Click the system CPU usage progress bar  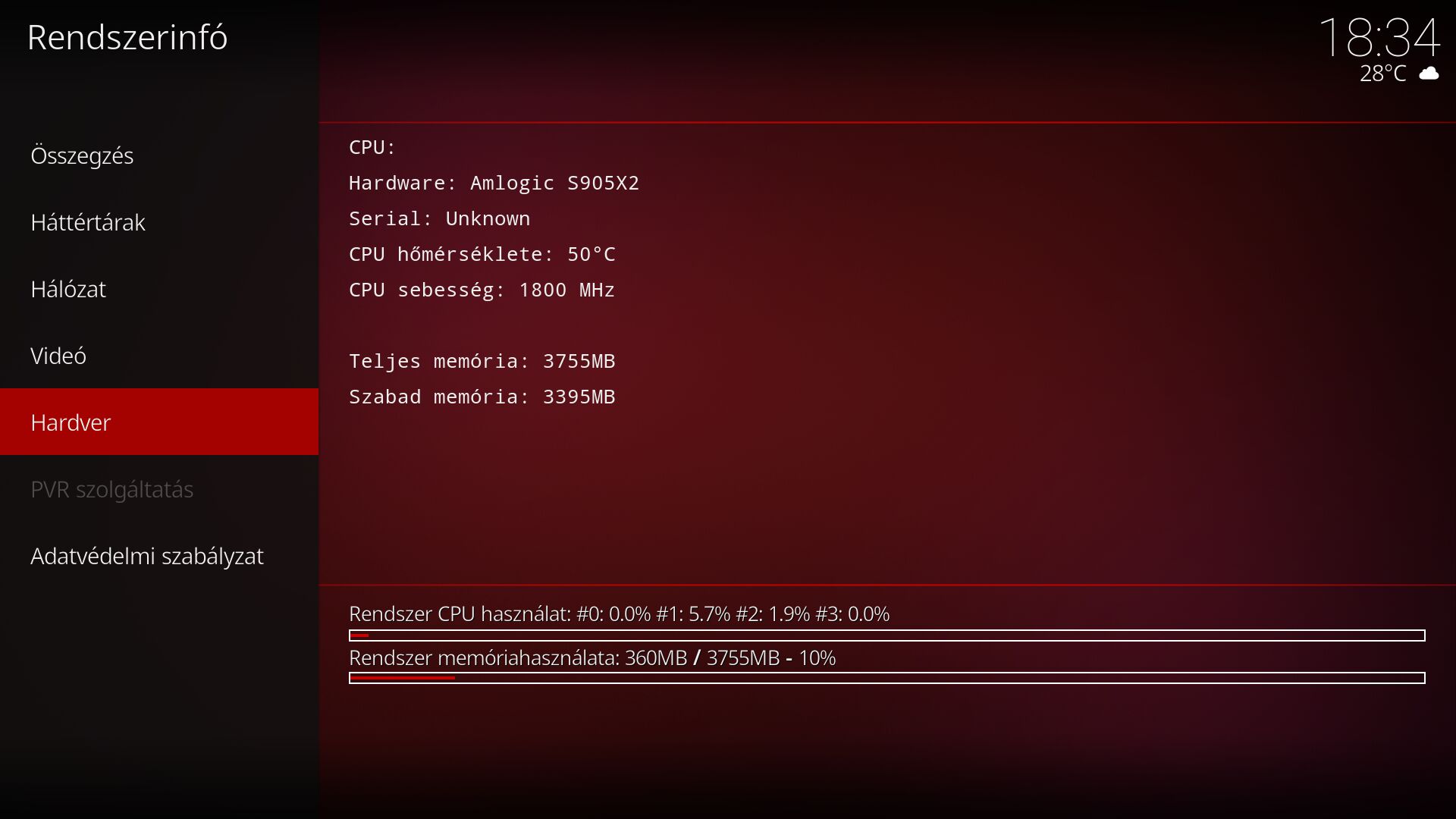coord(886,635)
